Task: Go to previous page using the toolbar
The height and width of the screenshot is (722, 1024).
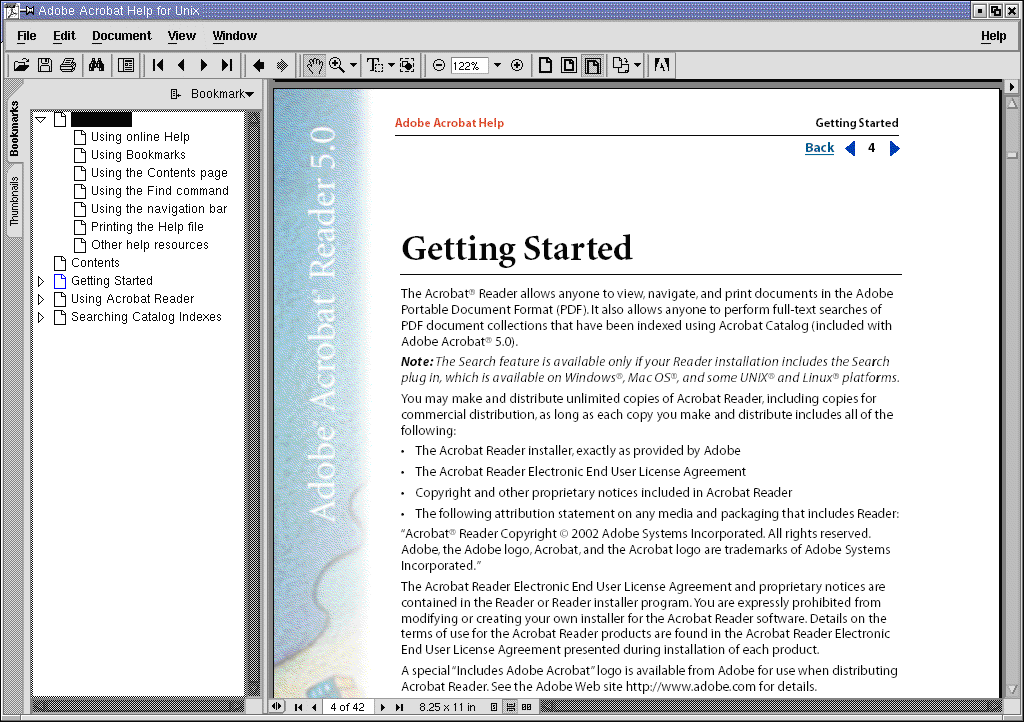Action: (181, 65)
